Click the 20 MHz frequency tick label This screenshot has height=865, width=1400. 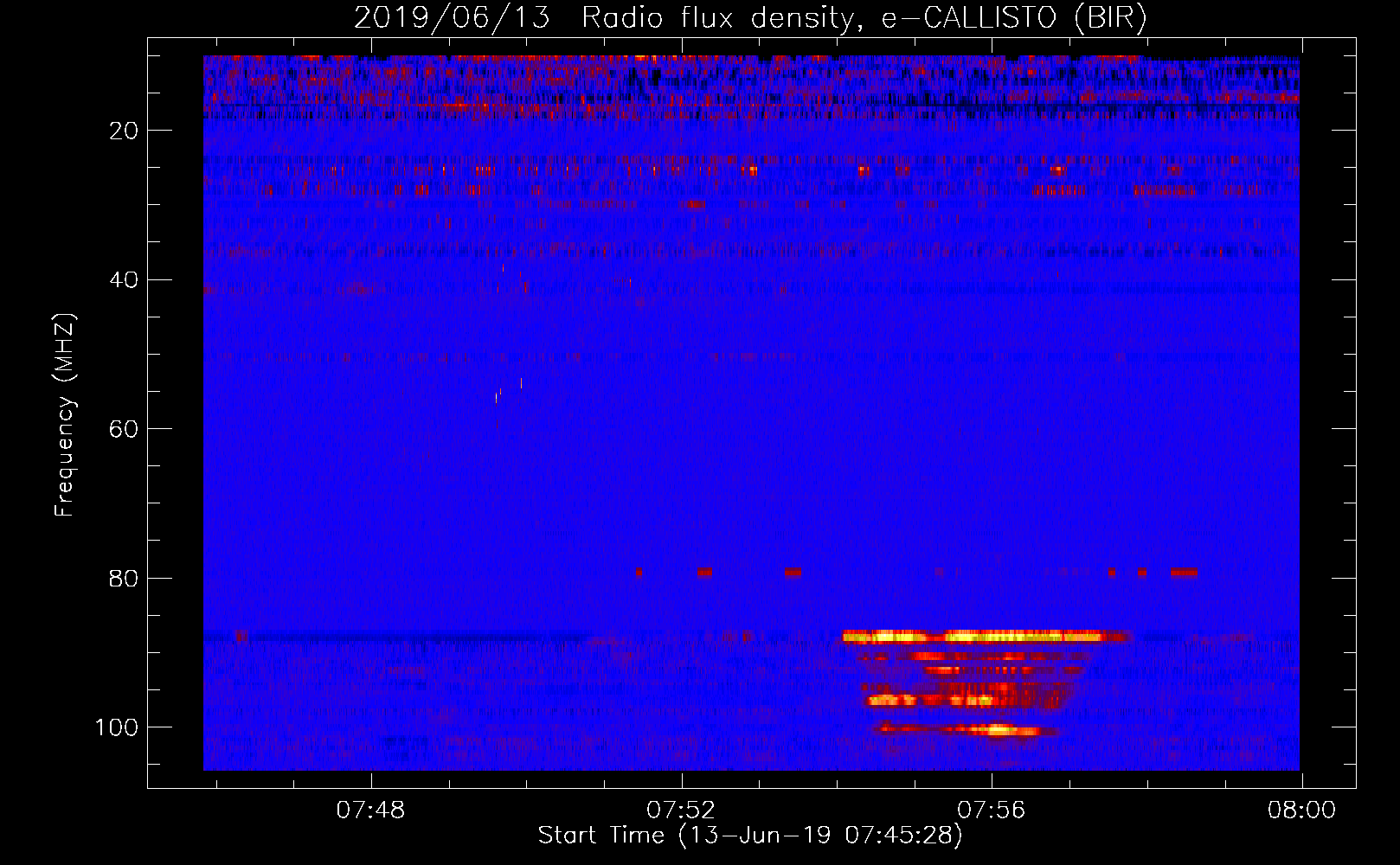pos(124,131)
